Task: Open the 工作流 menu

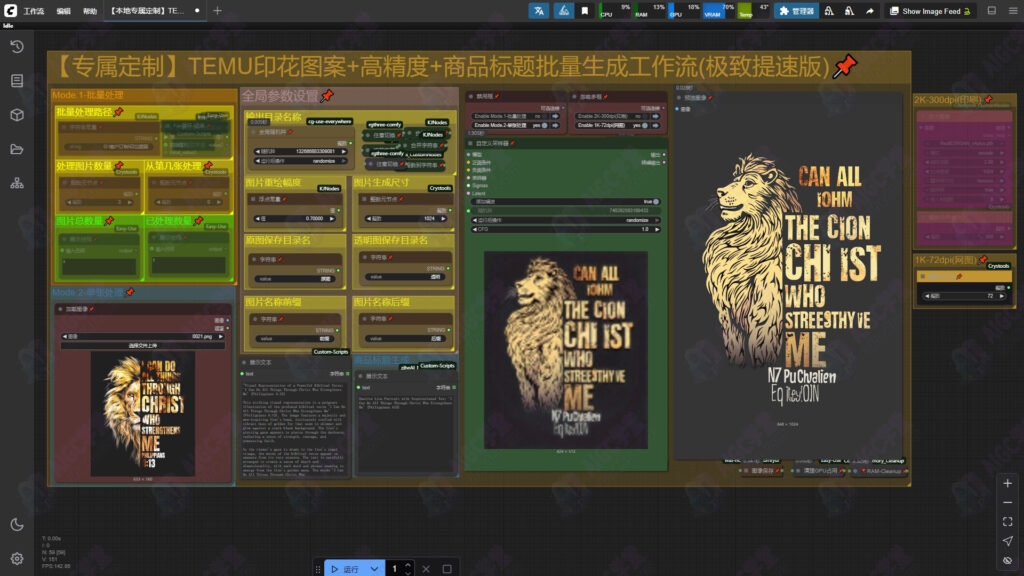Action: click(x=33, y=11)
